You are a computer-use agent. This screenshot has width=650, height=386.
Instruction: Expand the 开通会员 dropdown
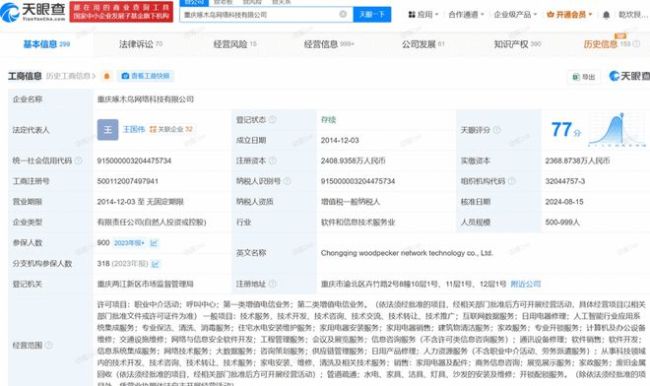569,15
